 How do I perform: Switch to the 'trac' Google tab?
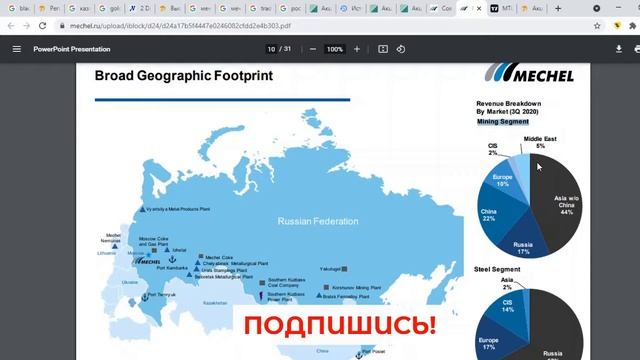click(x=260, y=8)
